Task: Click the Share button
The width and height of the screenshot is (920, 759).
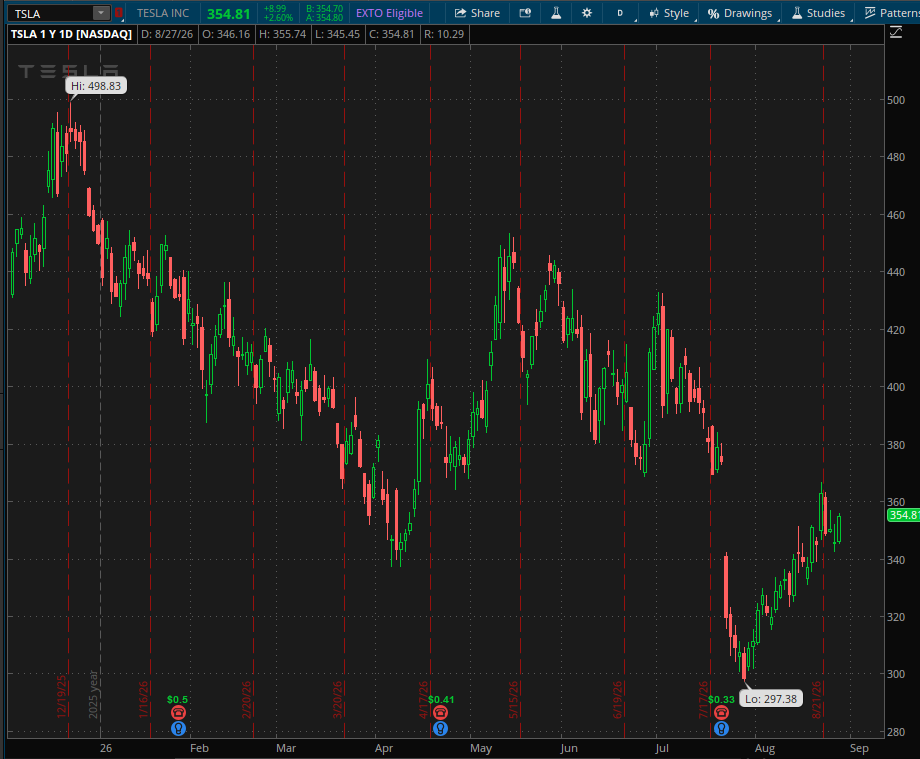Action: tap(478, 13)
